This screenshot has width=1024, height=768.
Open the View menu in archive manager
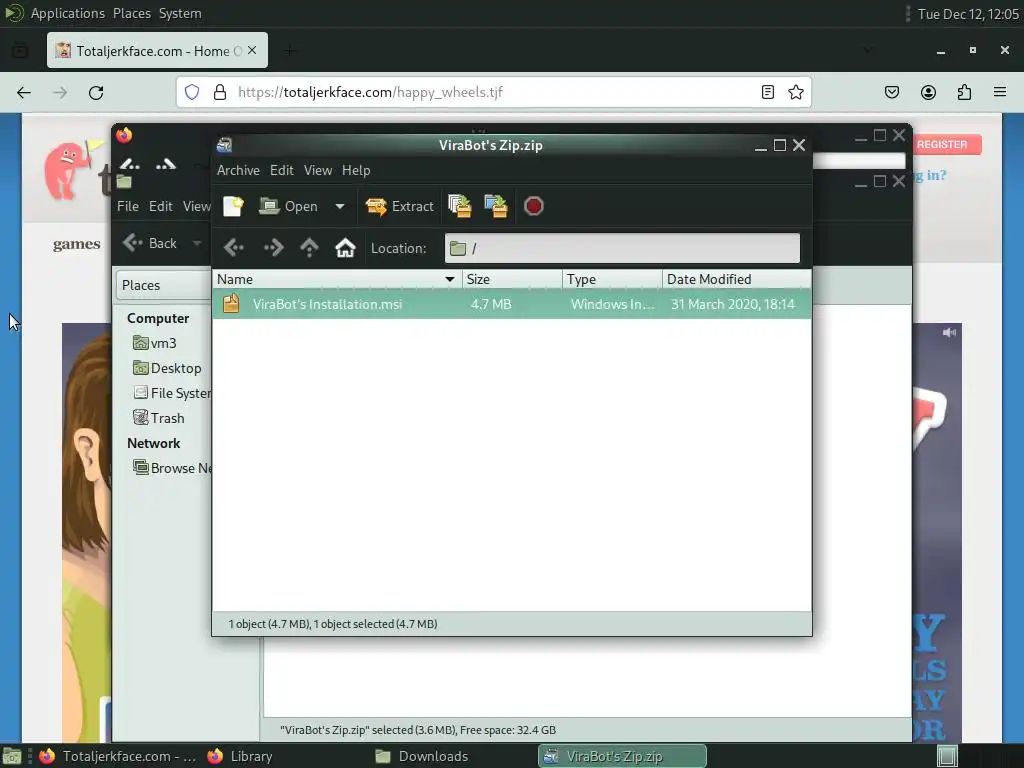pos(317,170)
